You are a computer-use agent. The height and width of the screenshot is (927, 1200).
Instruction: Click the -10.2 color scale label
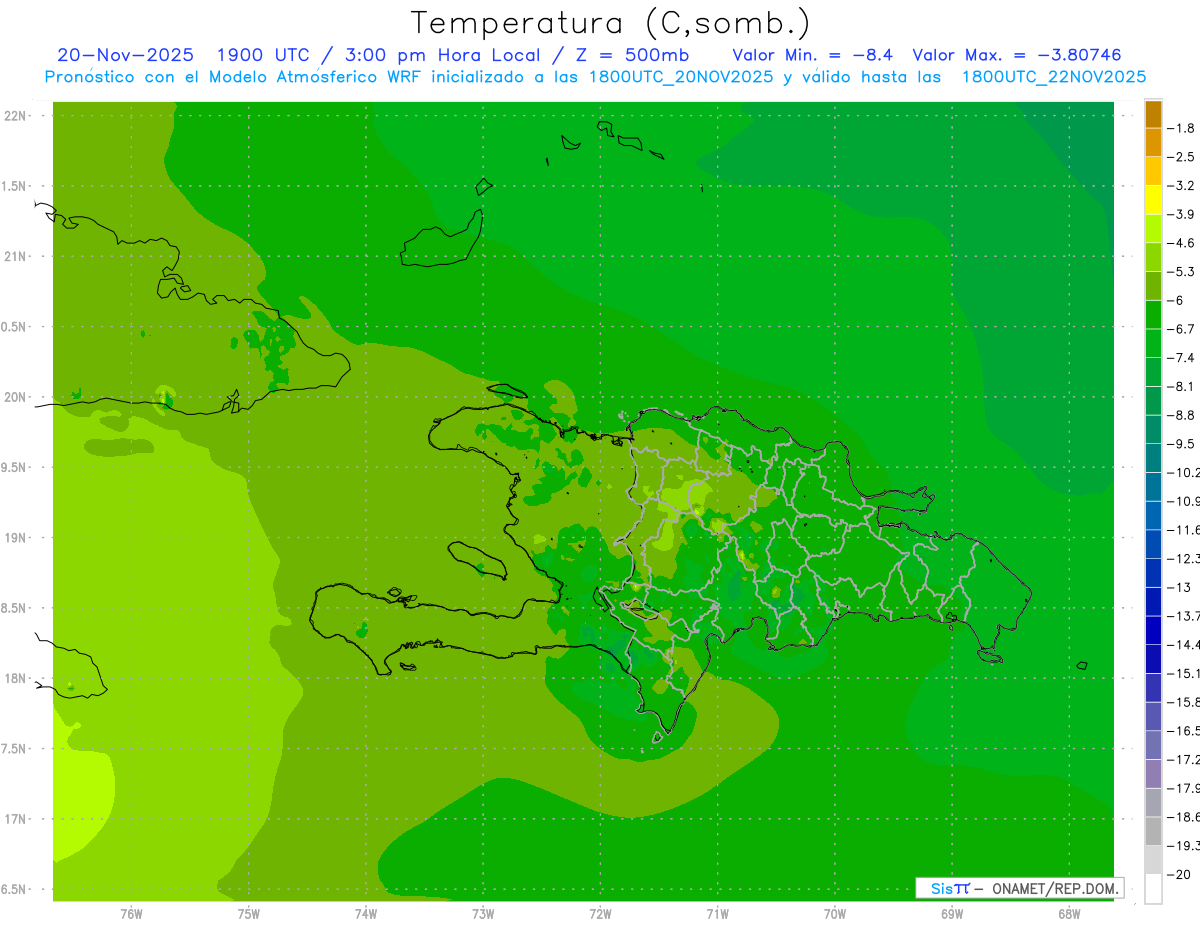(1185, 472)
